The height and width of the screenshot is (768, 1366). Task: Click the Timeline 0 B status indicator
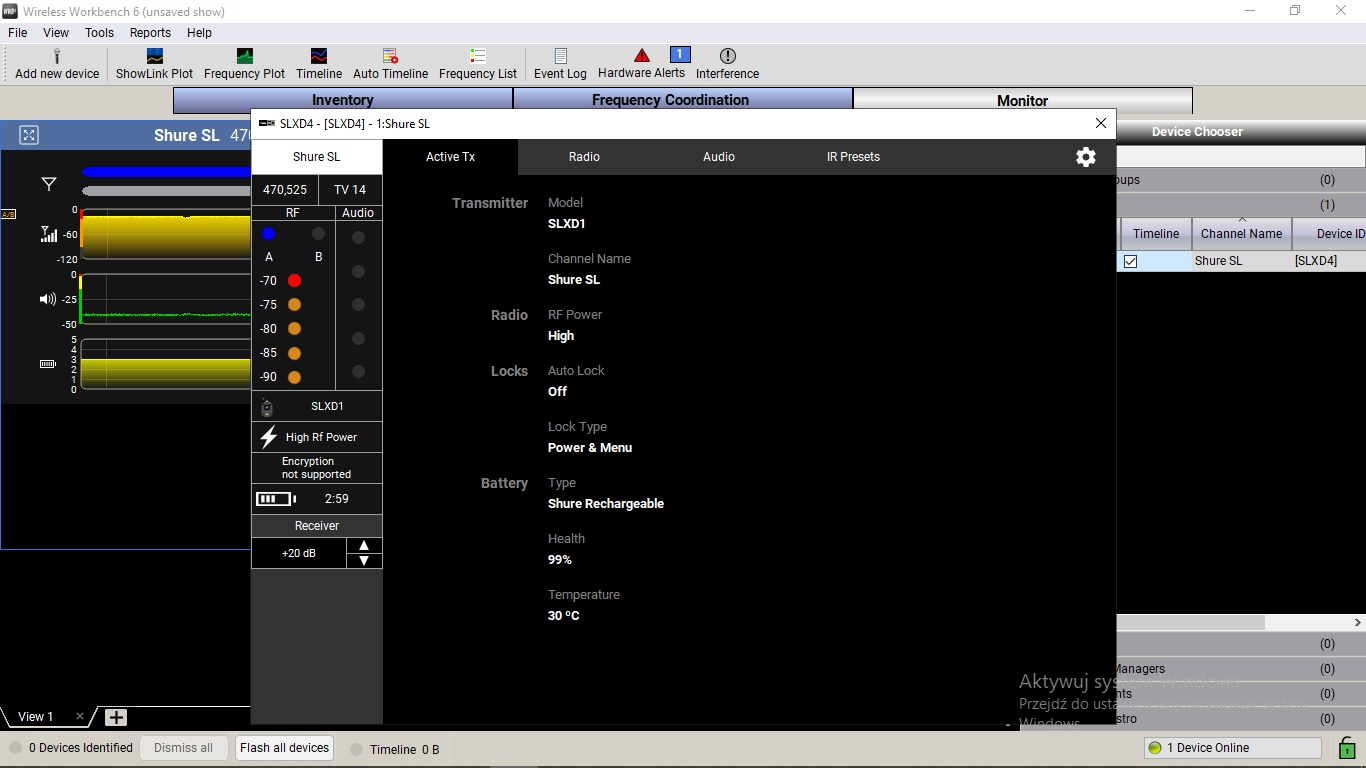[395, 749]
